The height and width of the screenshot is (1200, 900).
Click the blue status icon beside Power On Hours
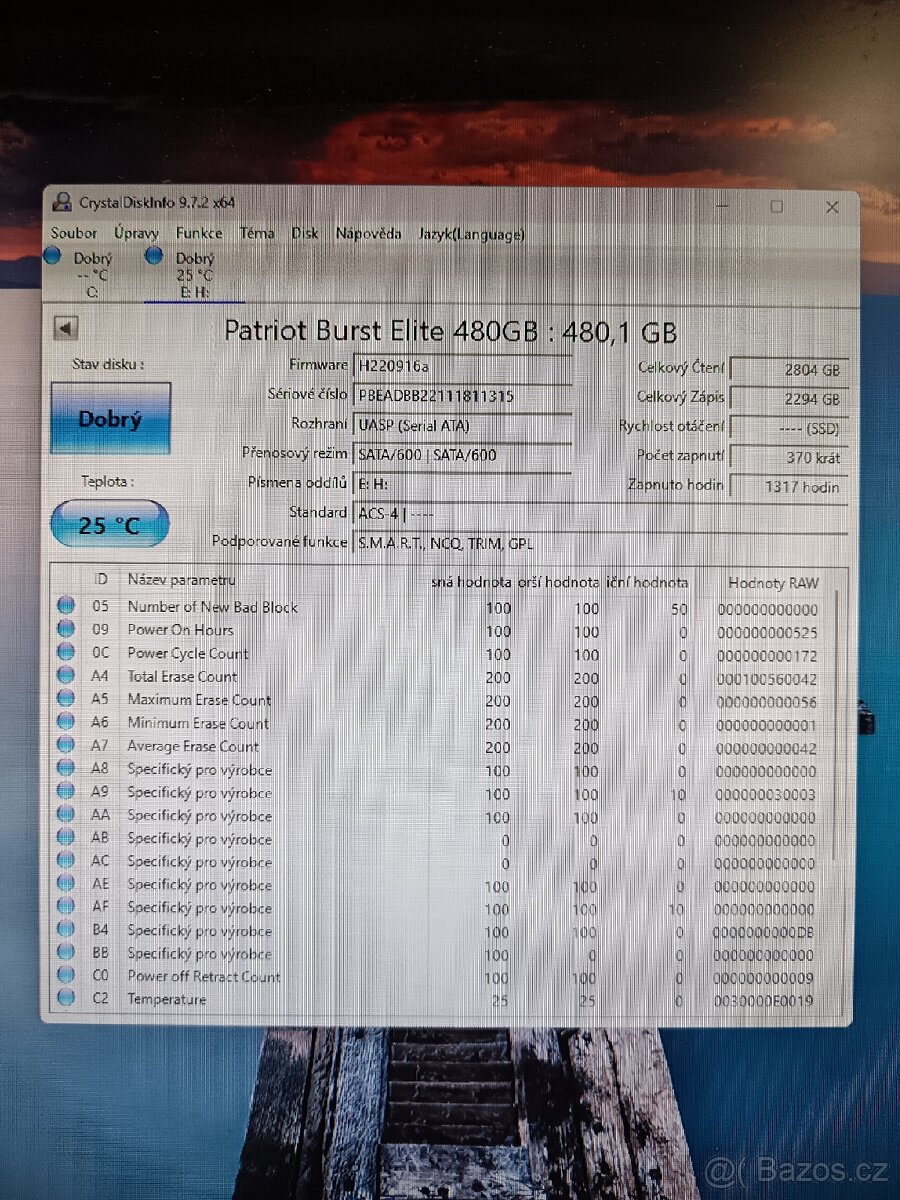(67, 630)
